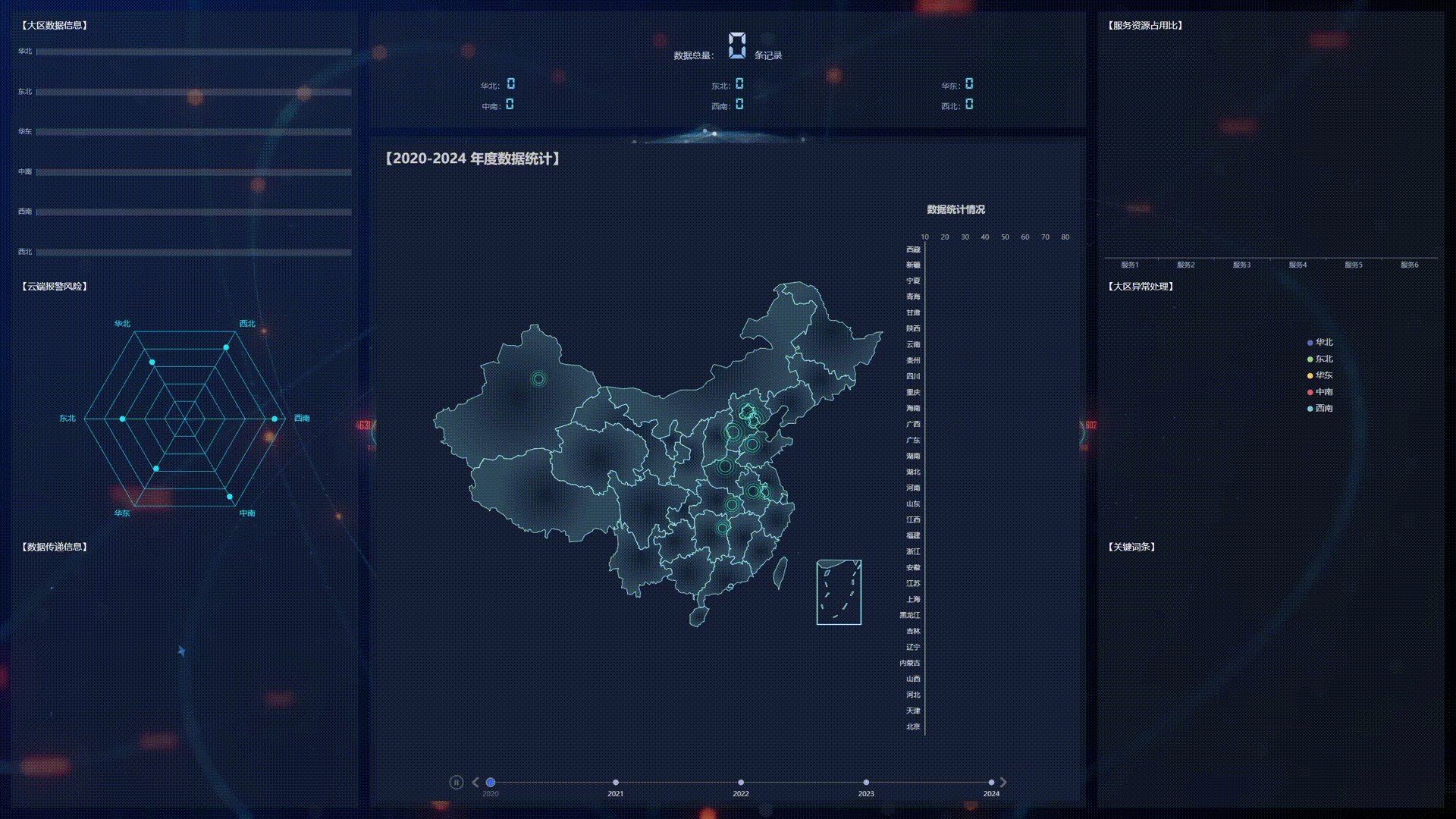1456x819 pixels.
Task: Jump to 2023 on the timeline
Action: 866,782
